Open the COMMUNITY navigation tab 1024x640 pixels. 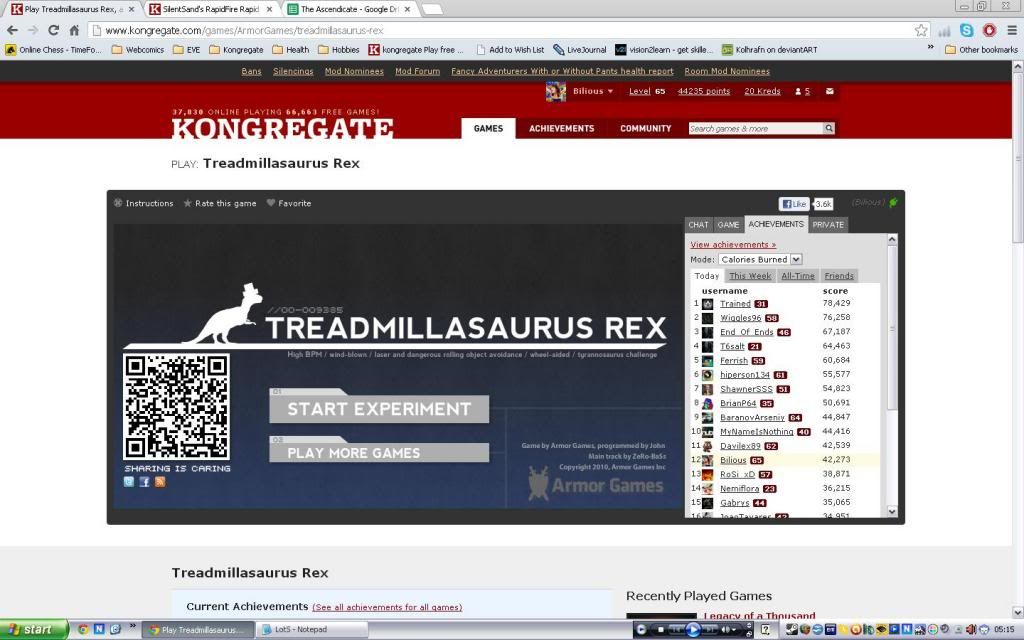645,129
